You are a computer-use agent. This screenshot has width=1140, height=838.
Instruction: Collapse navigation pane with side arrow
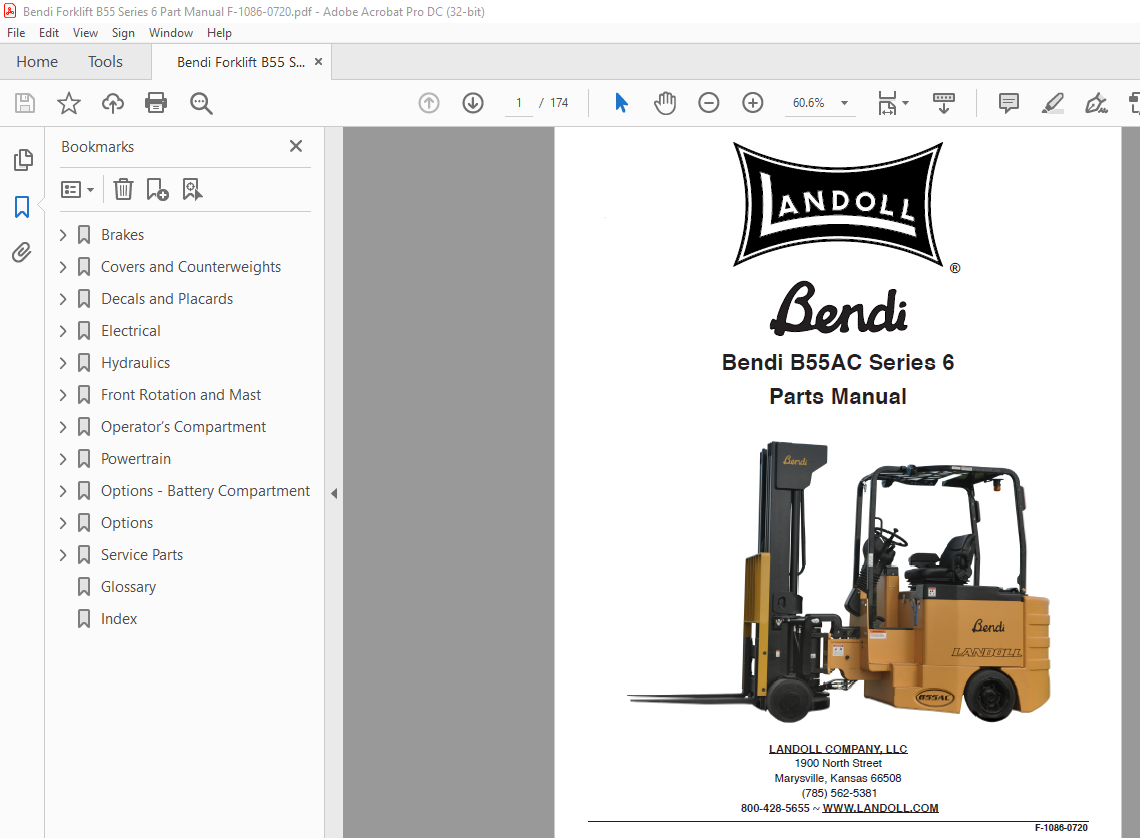coord(334,493)
